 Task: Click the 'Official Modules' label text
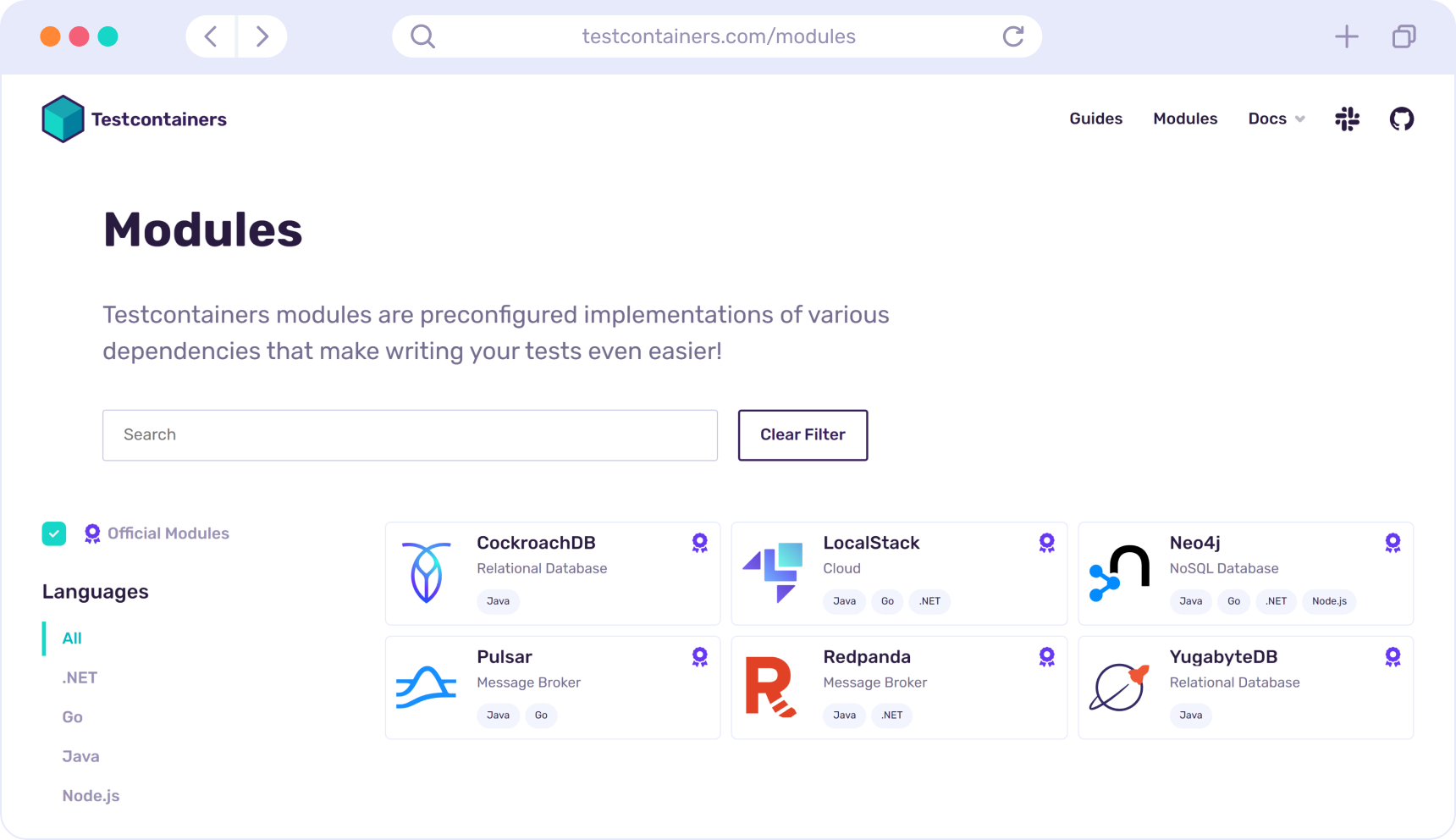[168, 533]
